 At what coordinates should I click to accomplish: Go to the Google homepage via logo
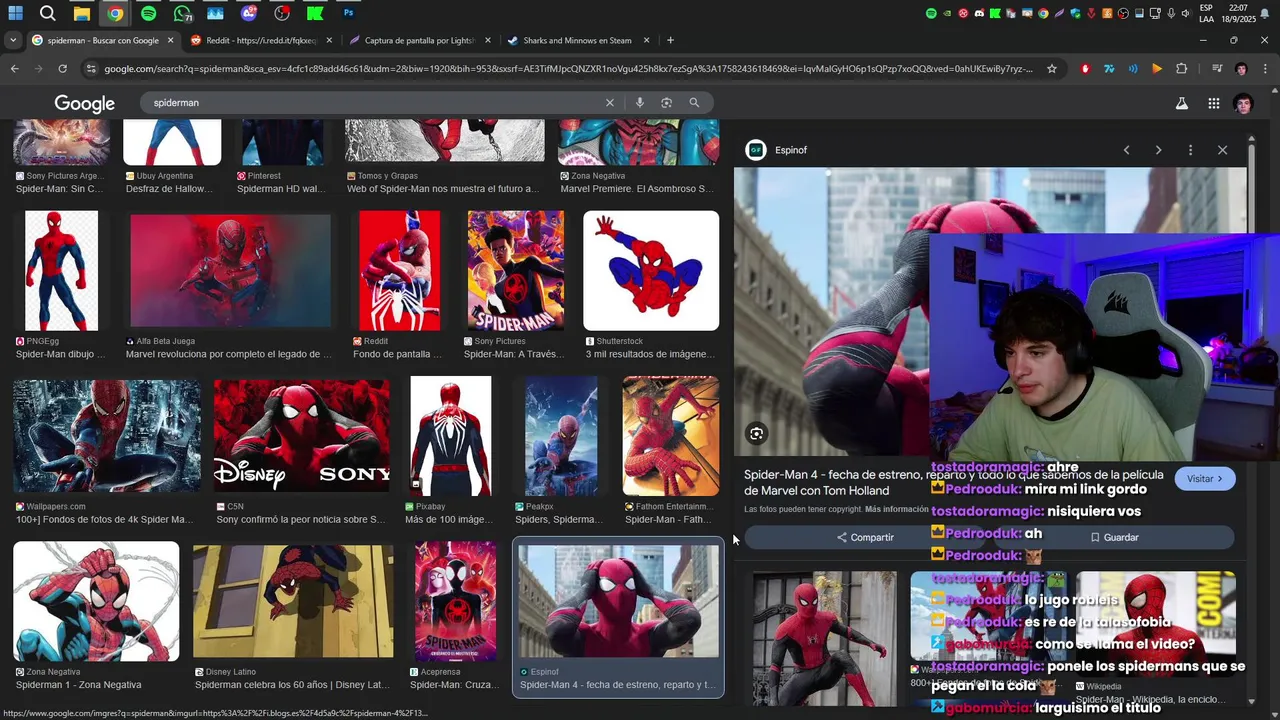pyautogui.click(x=85, y=104)
